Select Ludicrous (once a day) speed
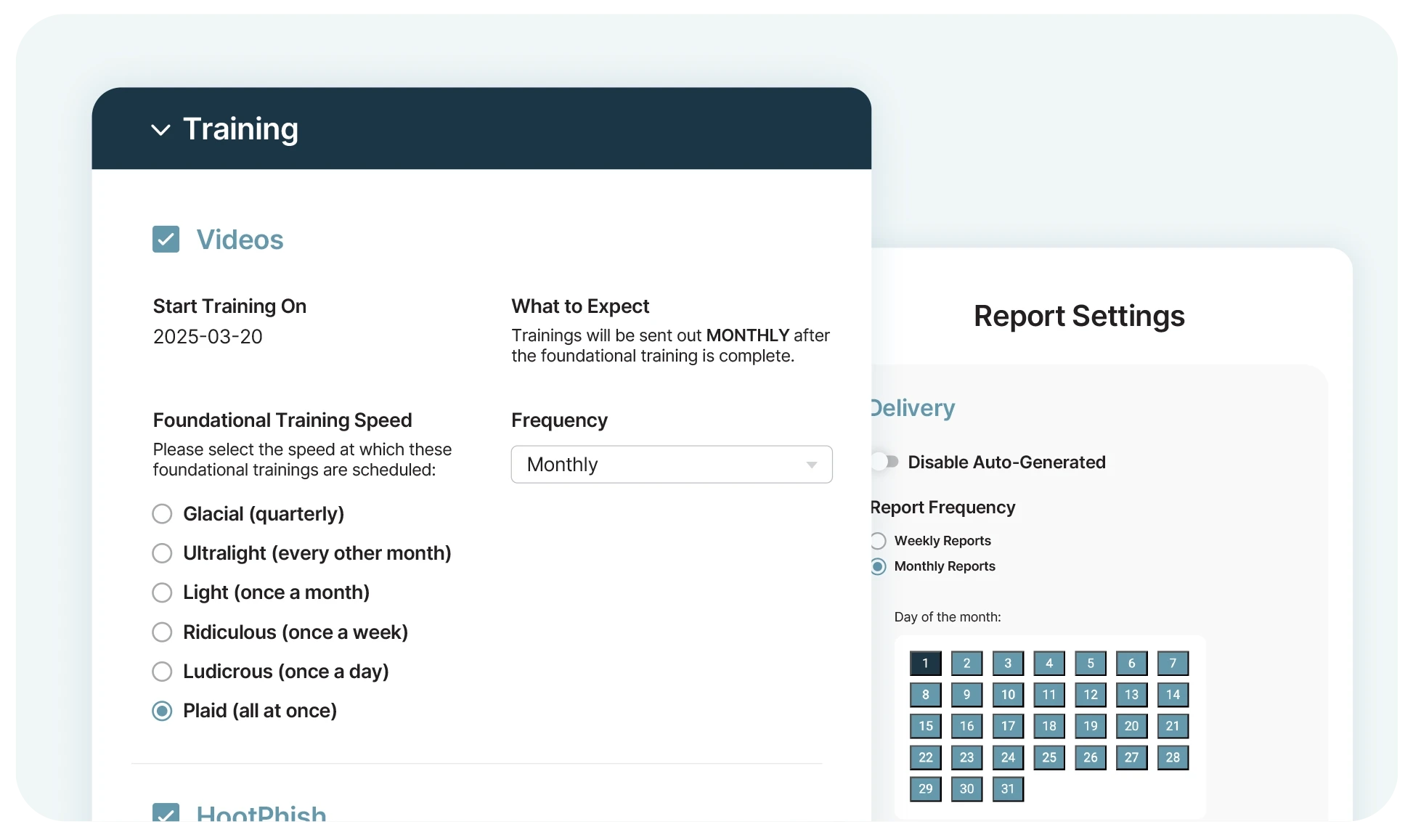1413x840 pixels. pyautogui.click(x=162, y=672)
